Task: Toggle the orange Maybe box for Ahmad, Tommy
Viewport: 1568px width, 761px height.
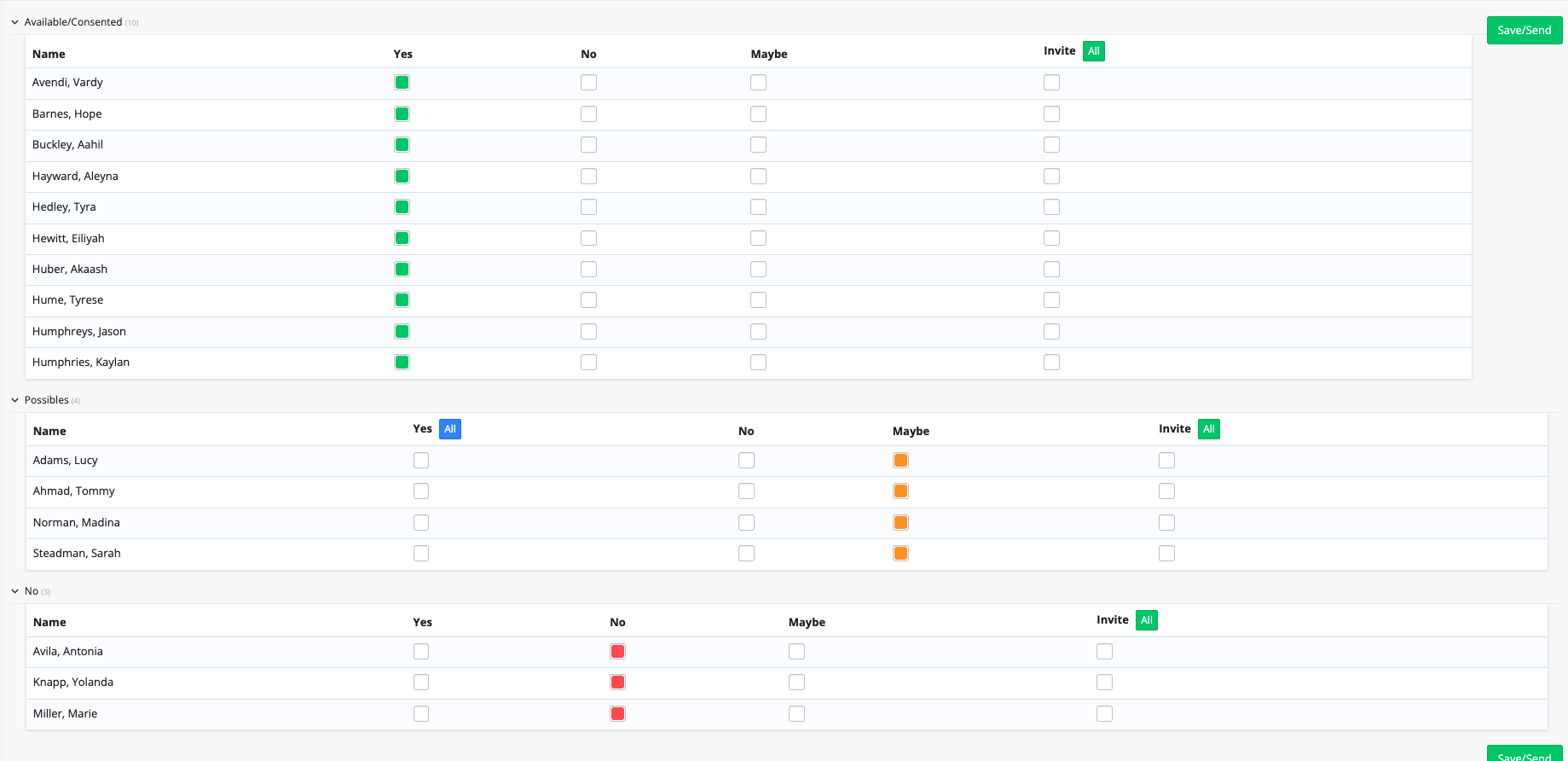Action: [x=900, y=491]
